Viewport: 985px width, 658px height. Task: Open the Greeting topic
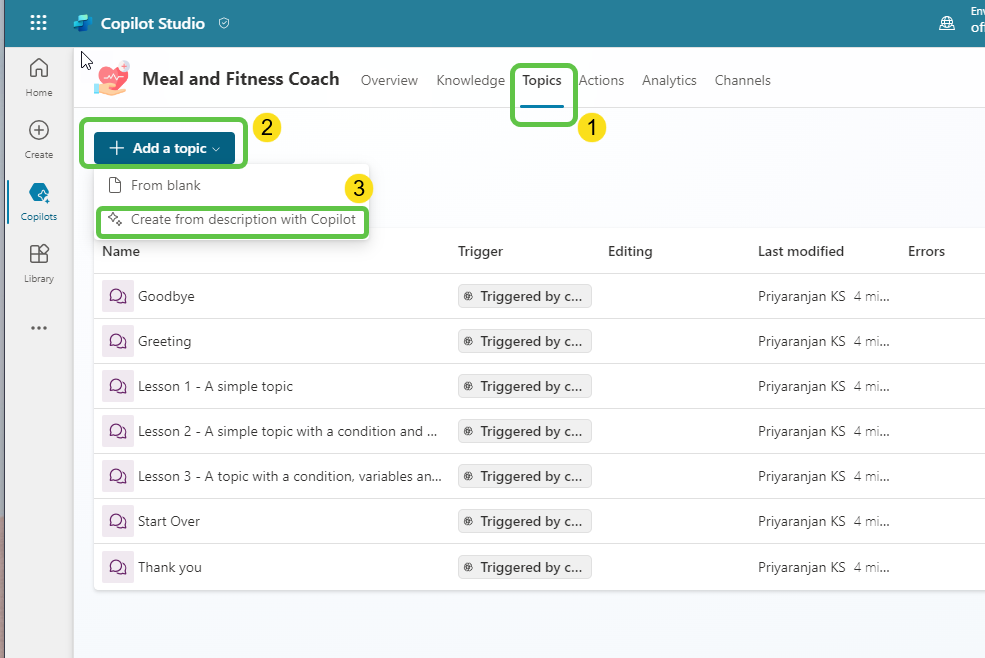tap(164, 341)
